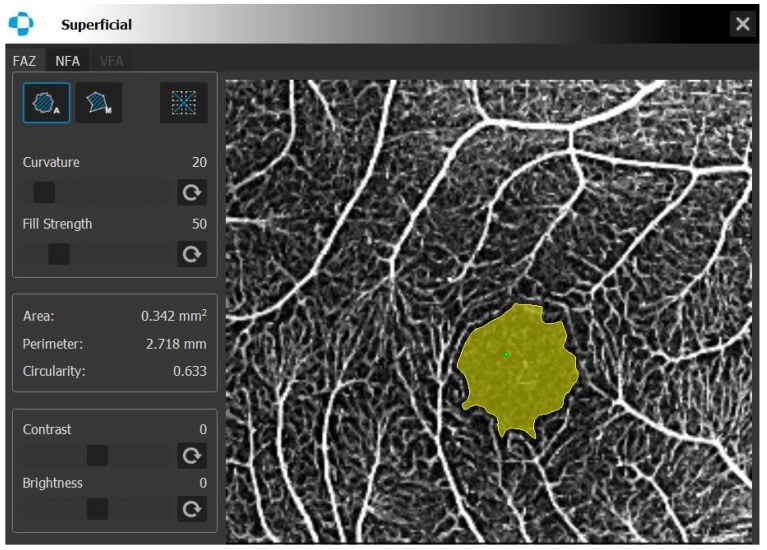Screen dimensions: 767x550
Task: Click the clear selection grid icon
Action: tap(184, 103)
